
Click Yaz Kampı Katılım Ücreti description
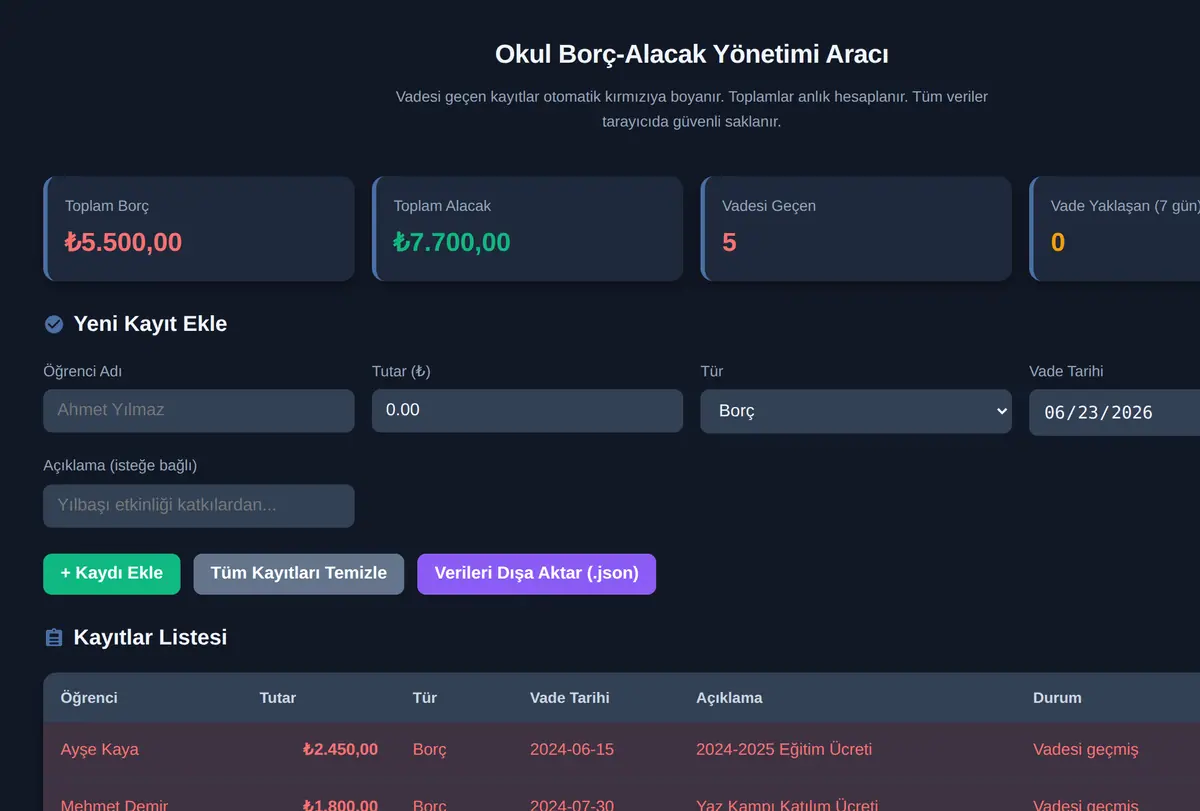pyautogui.click(x=787, y=805)
